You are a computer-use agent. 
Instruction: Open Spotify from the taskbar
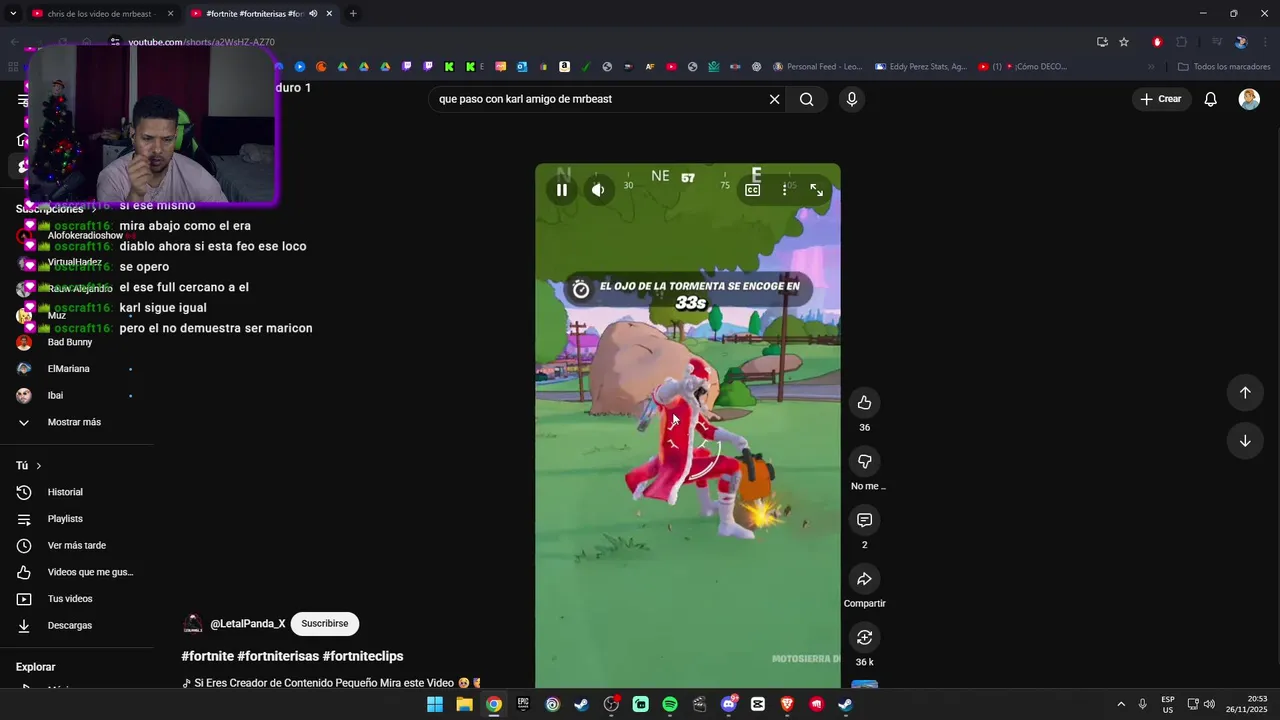tap(670, 704)
